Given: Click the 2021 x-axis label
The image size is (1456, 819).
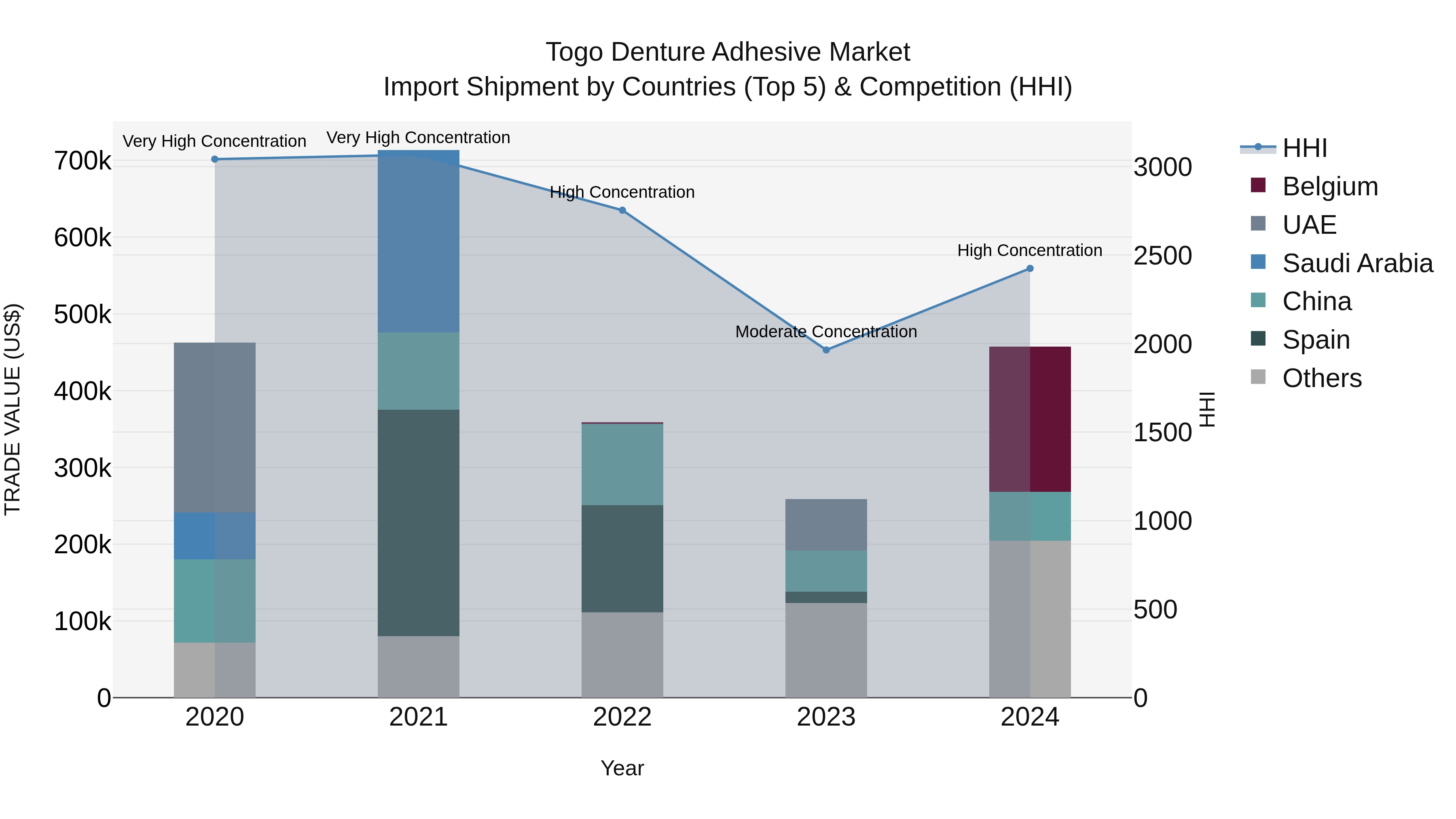Looking at the screenshot, I should 419,717.
